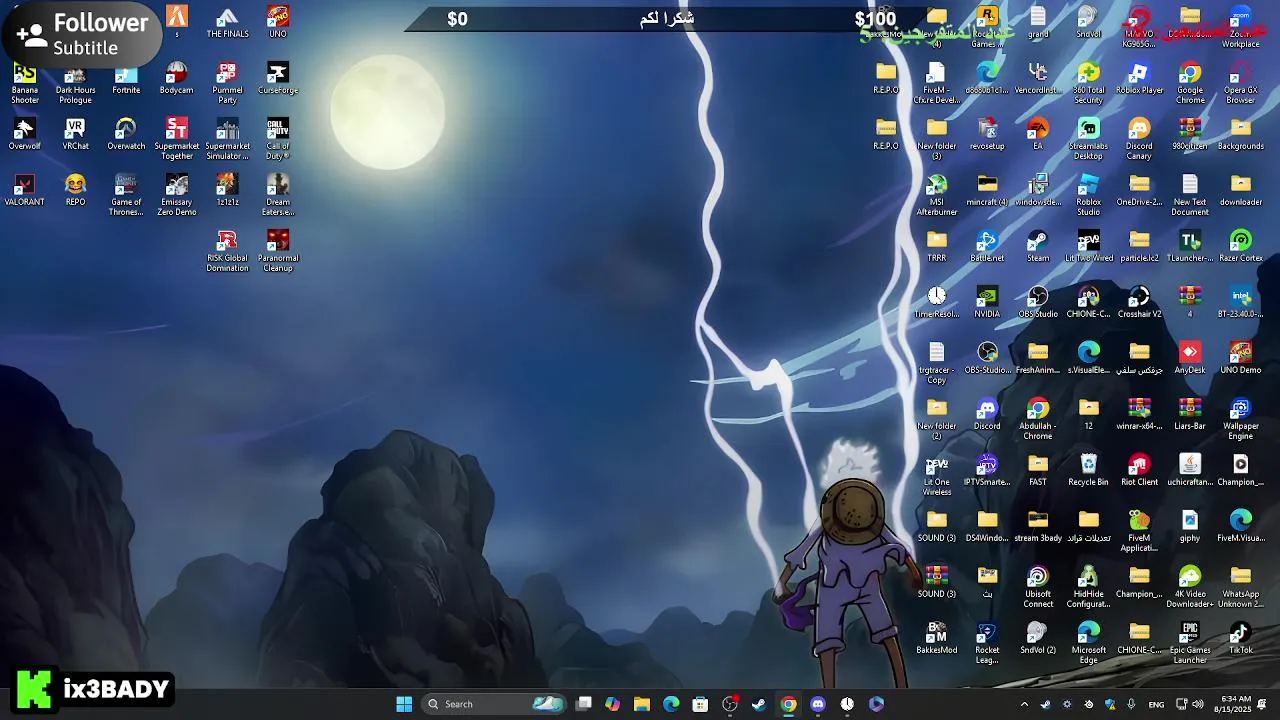This screenshot has width=1280, height=720.
Task: Launch VALORANT desktop icon
Action: [25, 191]
